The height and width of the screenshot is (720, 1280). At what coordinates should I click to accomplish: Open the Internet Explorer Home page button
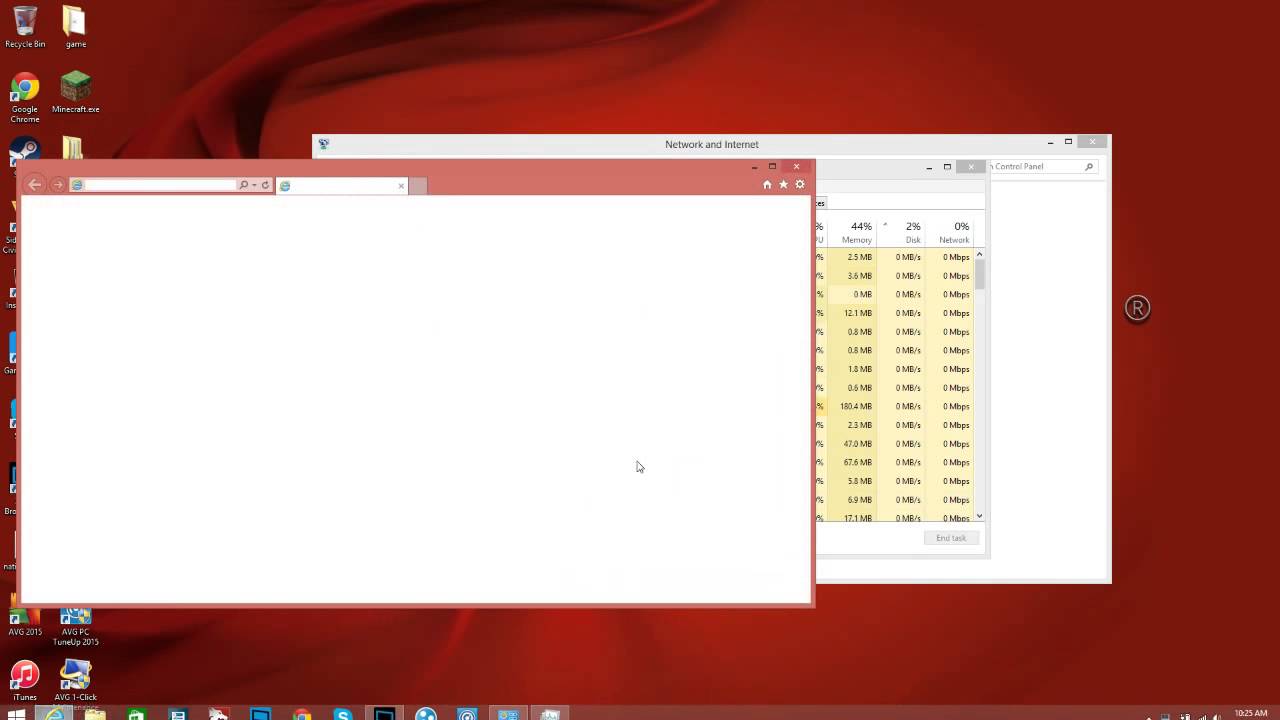pos(767,184)
